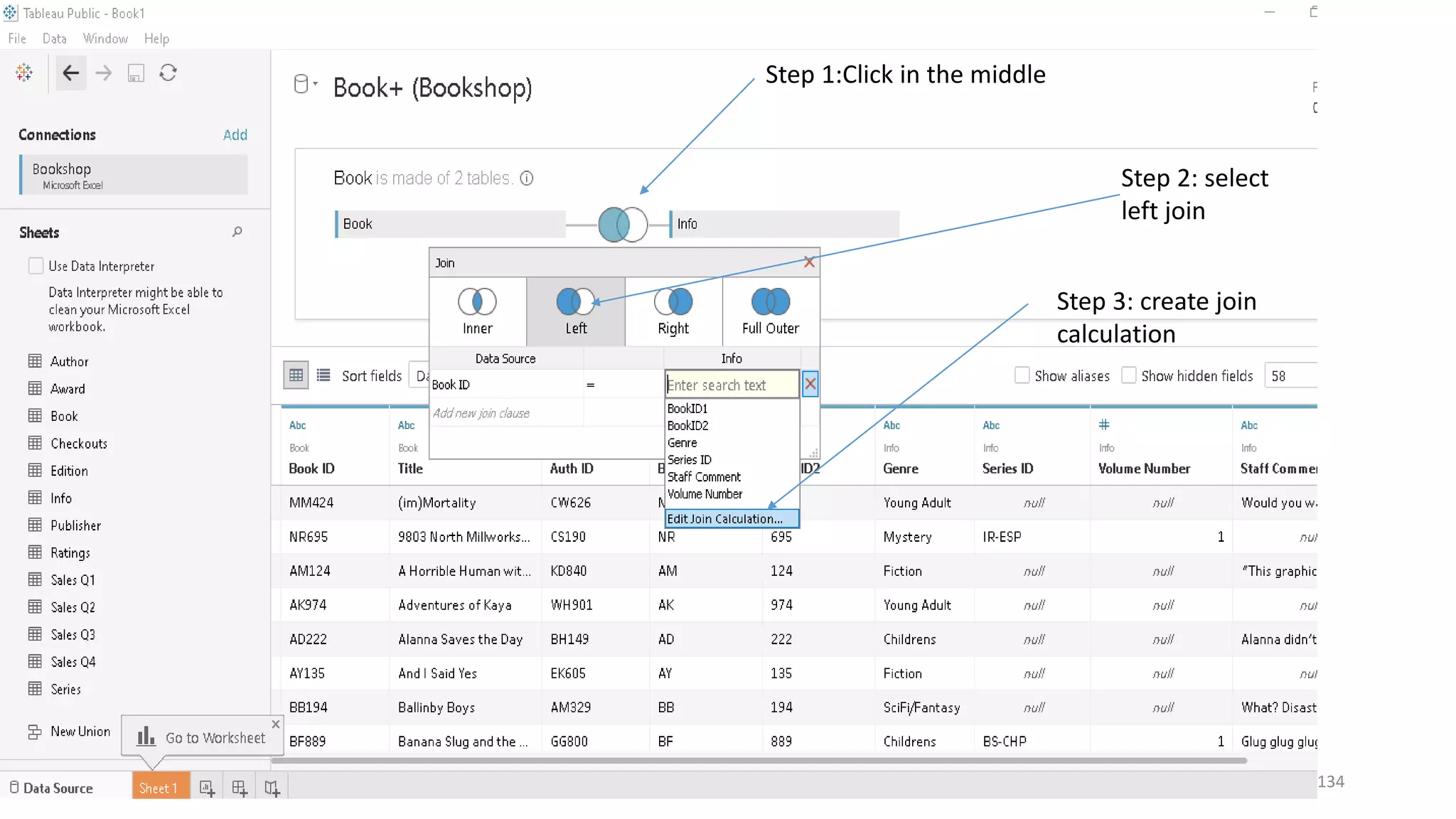Select BookID1 from field list

[687, 409]
